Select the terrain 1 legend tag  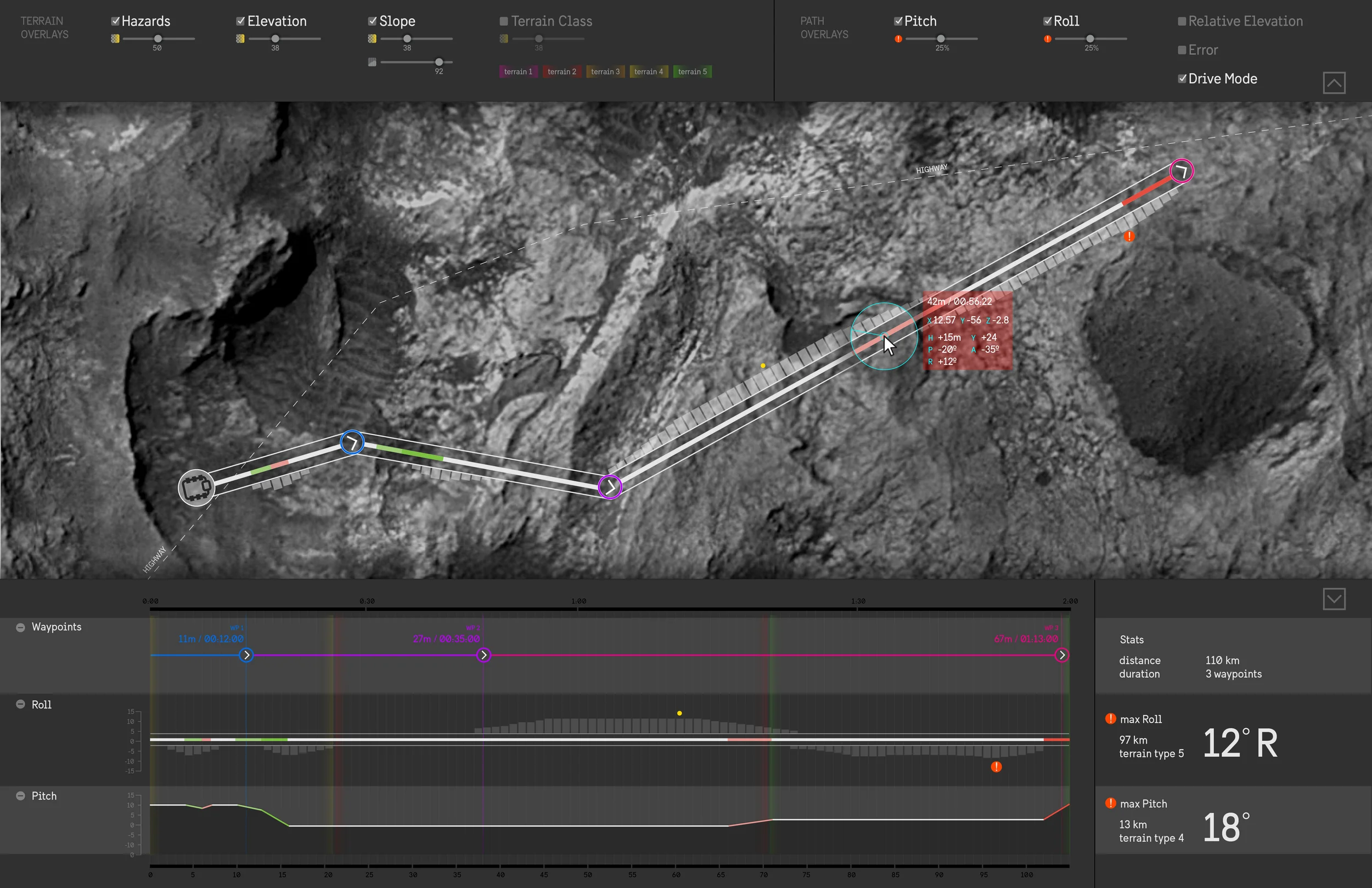point(518,71)
